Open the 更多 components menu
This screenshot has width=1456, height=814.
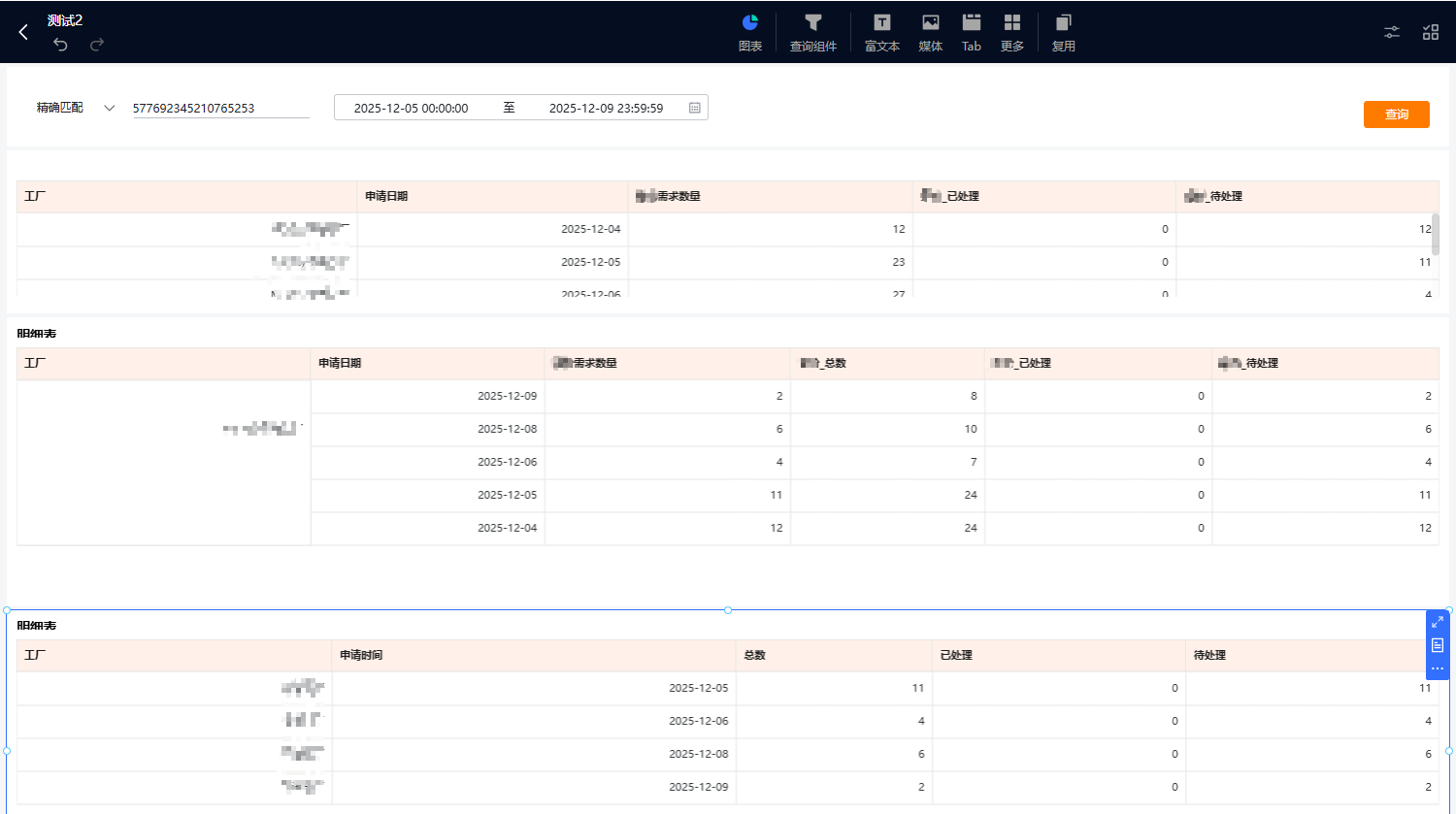pyautogui.click(x=1011, y=32)
